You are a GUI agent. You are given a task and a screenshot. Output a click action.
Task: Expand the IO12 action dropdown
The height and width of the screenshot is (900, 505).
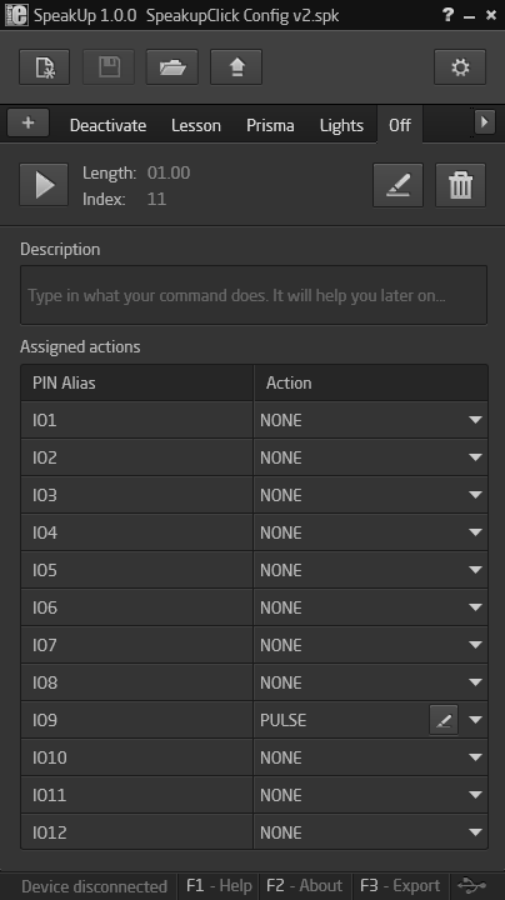click(475, 832)
